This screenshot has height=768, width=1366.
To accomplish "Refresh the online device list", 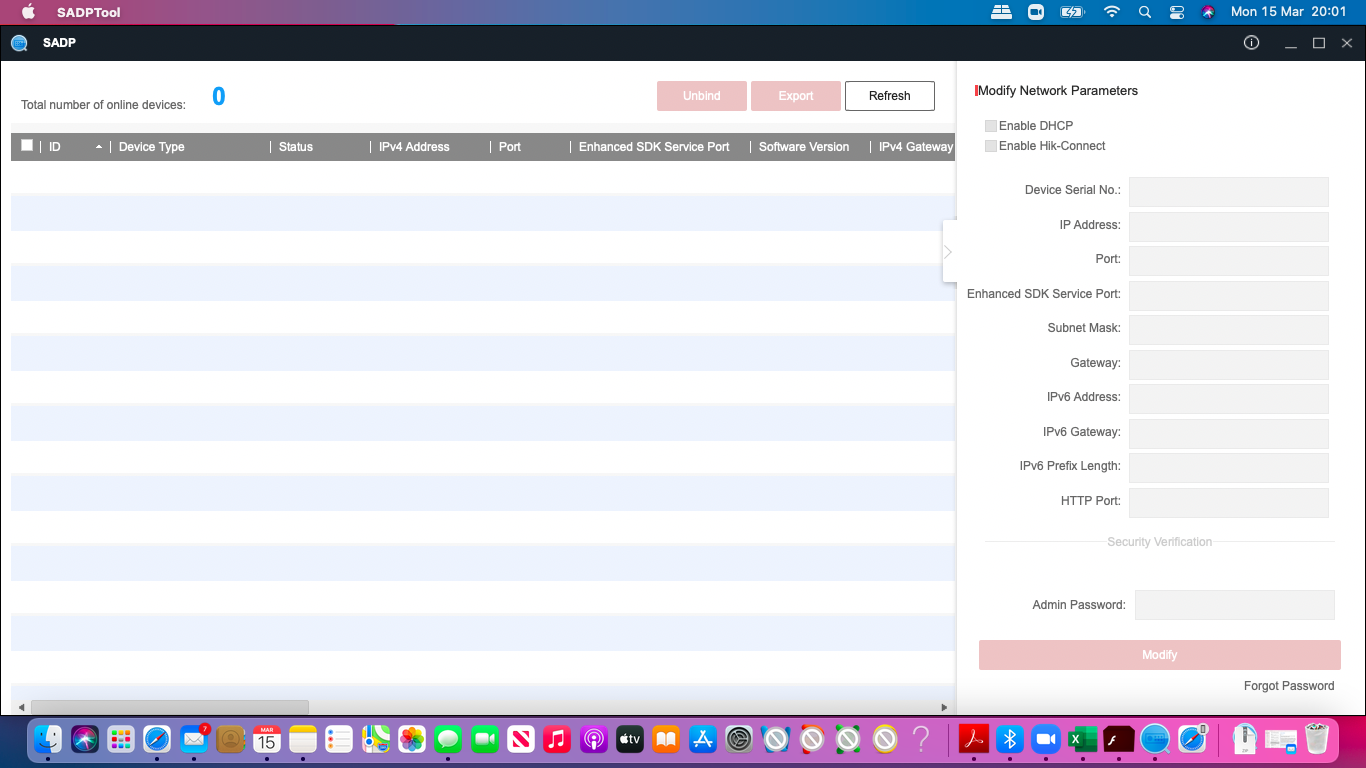I will [x=889, y=95].
